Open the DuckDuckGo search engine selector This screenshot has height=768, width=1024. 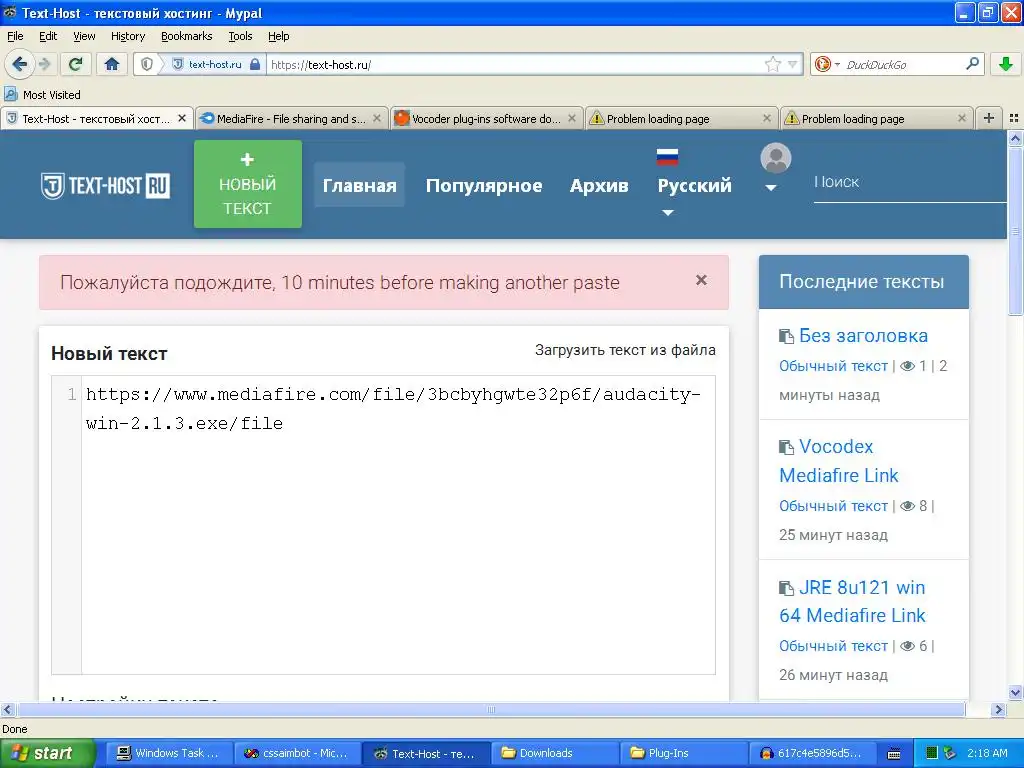[x=827, y=64]
